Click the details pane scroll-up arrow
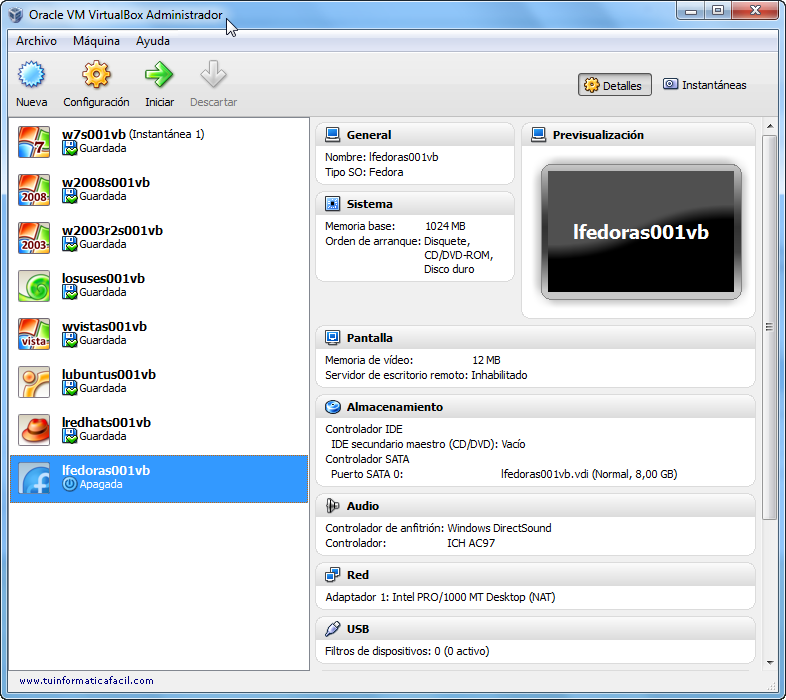The image size is (786, 700). click(770, 126)
